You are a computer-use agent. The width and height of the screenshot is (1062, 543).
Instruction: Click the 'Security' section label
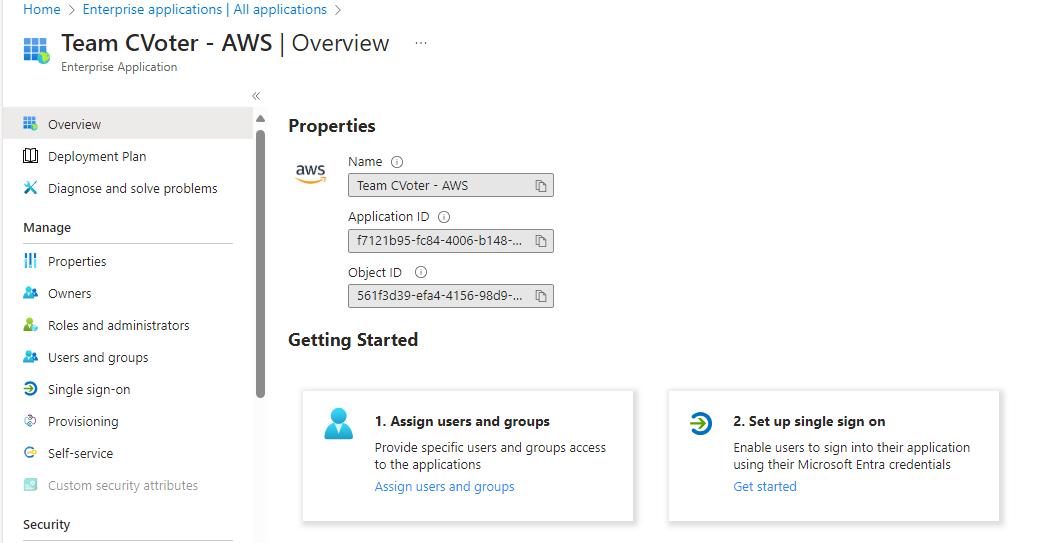(46, 524)
